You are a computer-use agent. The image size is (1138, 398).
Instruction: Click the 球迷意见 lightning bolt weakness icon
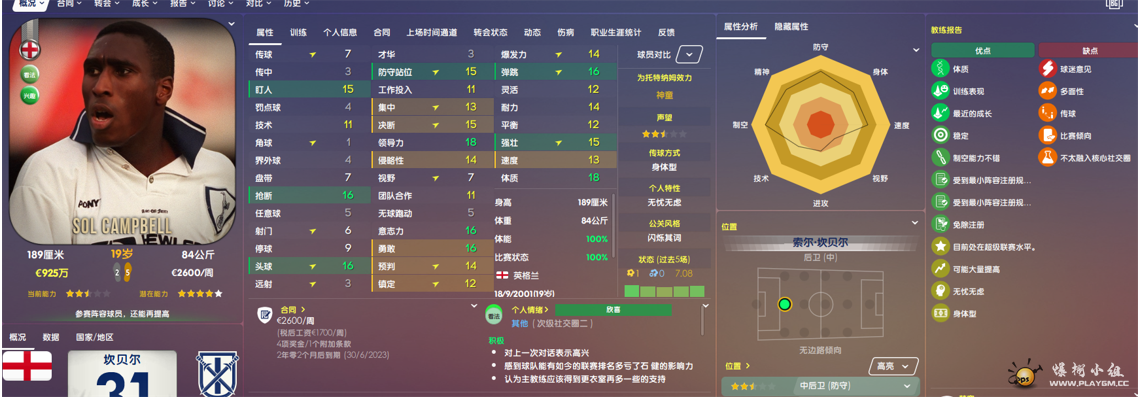pos(1047,69)
